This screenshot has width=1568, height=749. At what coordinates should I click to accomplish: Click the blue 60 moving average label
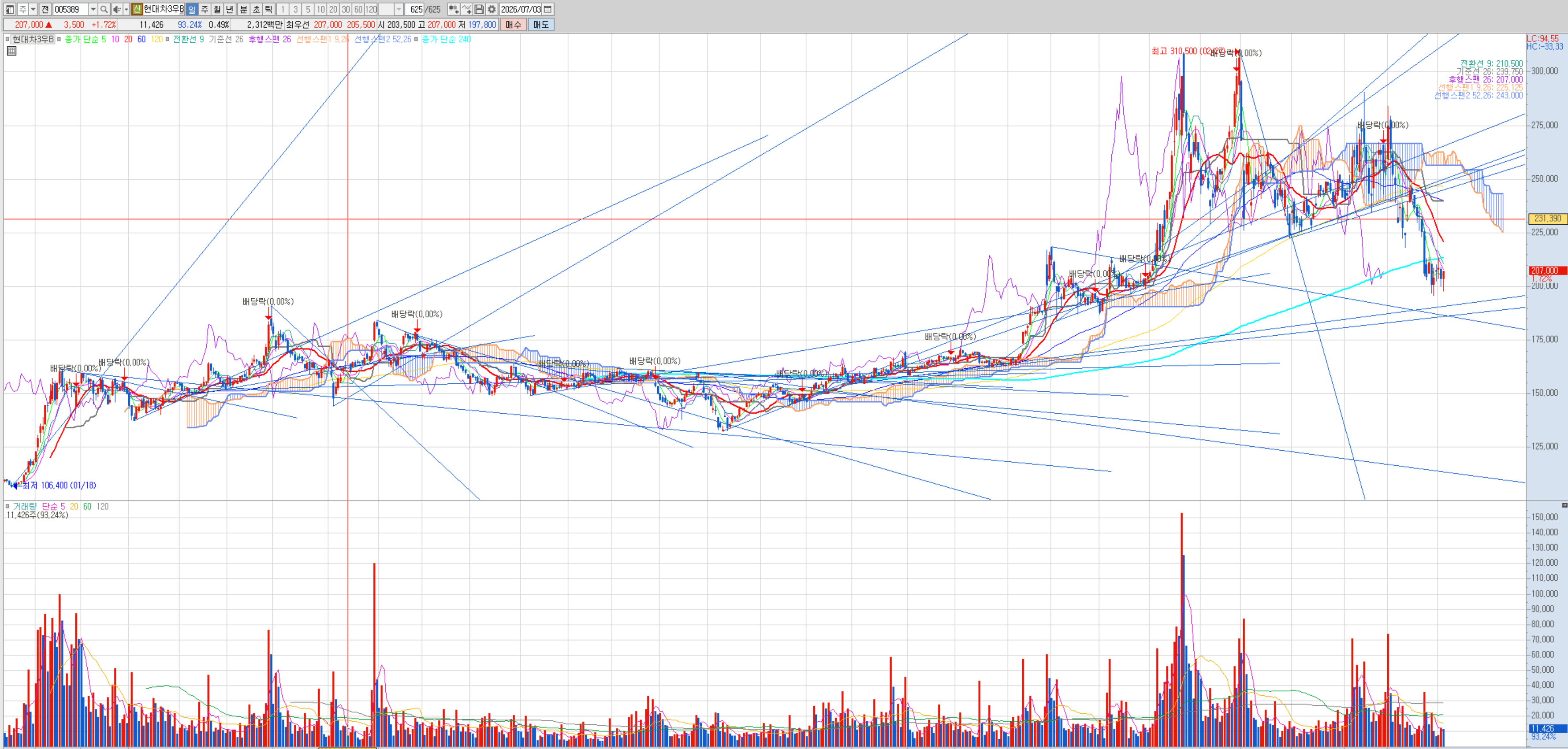click(x=141, y=39)
